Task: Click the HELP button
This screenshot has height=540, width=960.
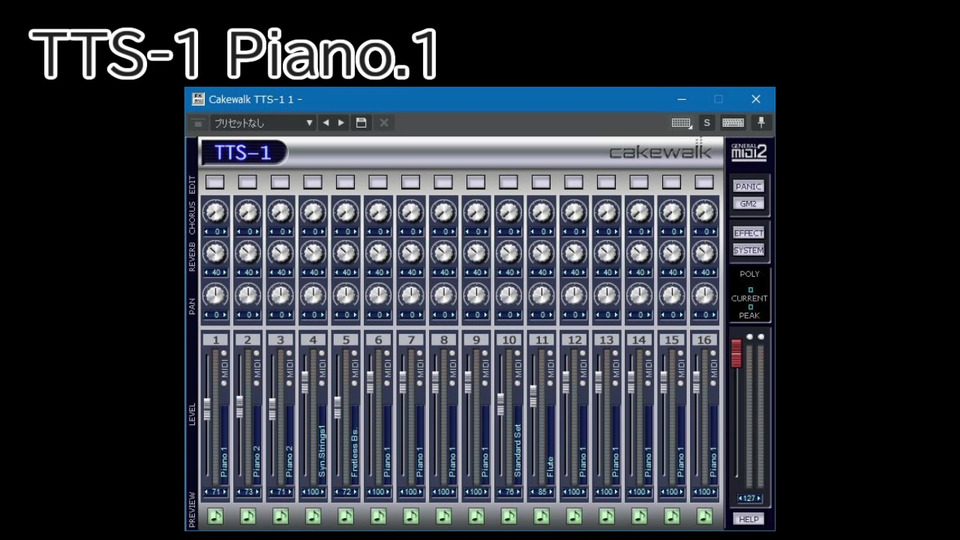Action: (748, 519)
